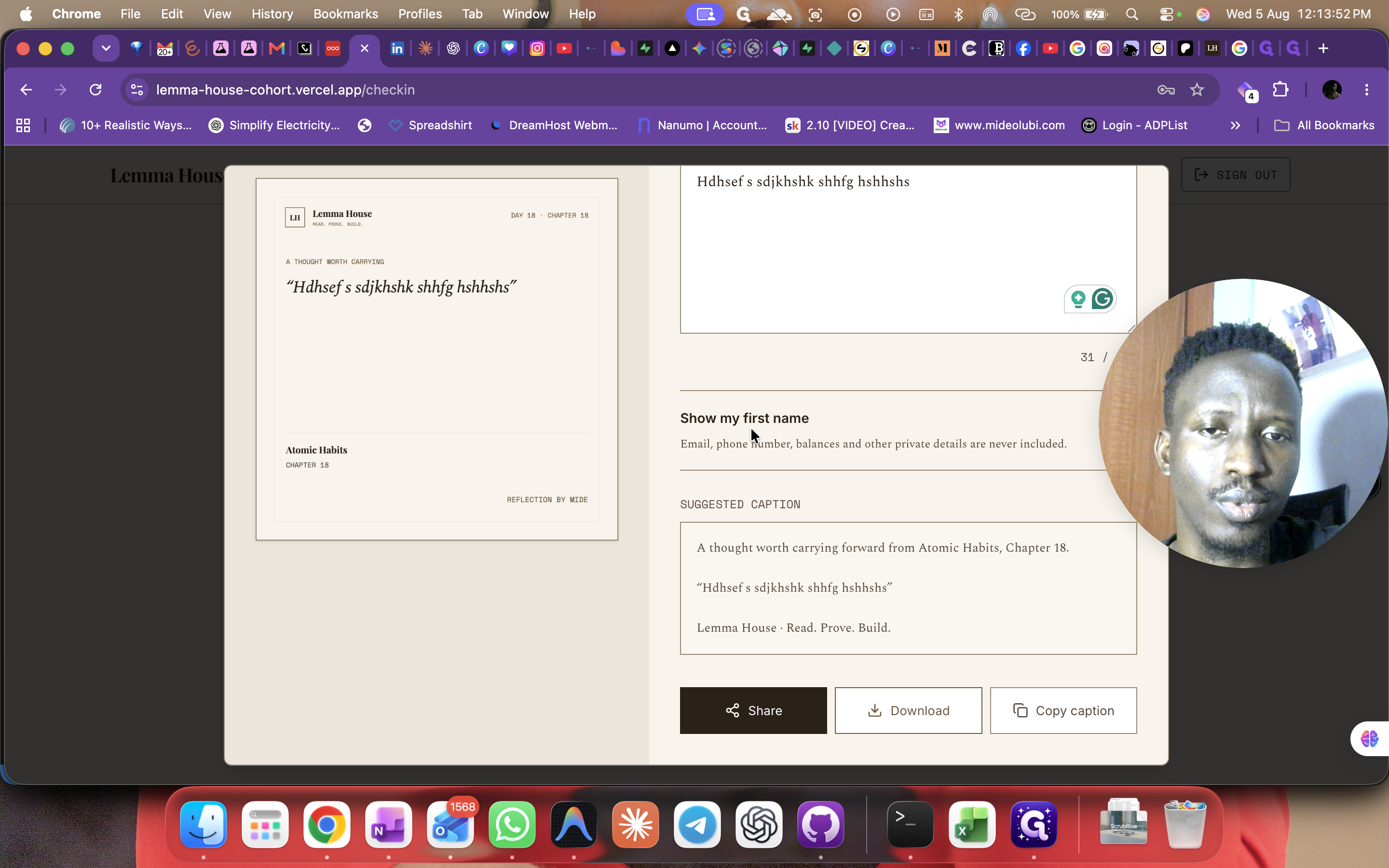Open Outlook with 1568 badge in the Dock
This screenshot has width=1389, height=868.
[x=450, y=825]
